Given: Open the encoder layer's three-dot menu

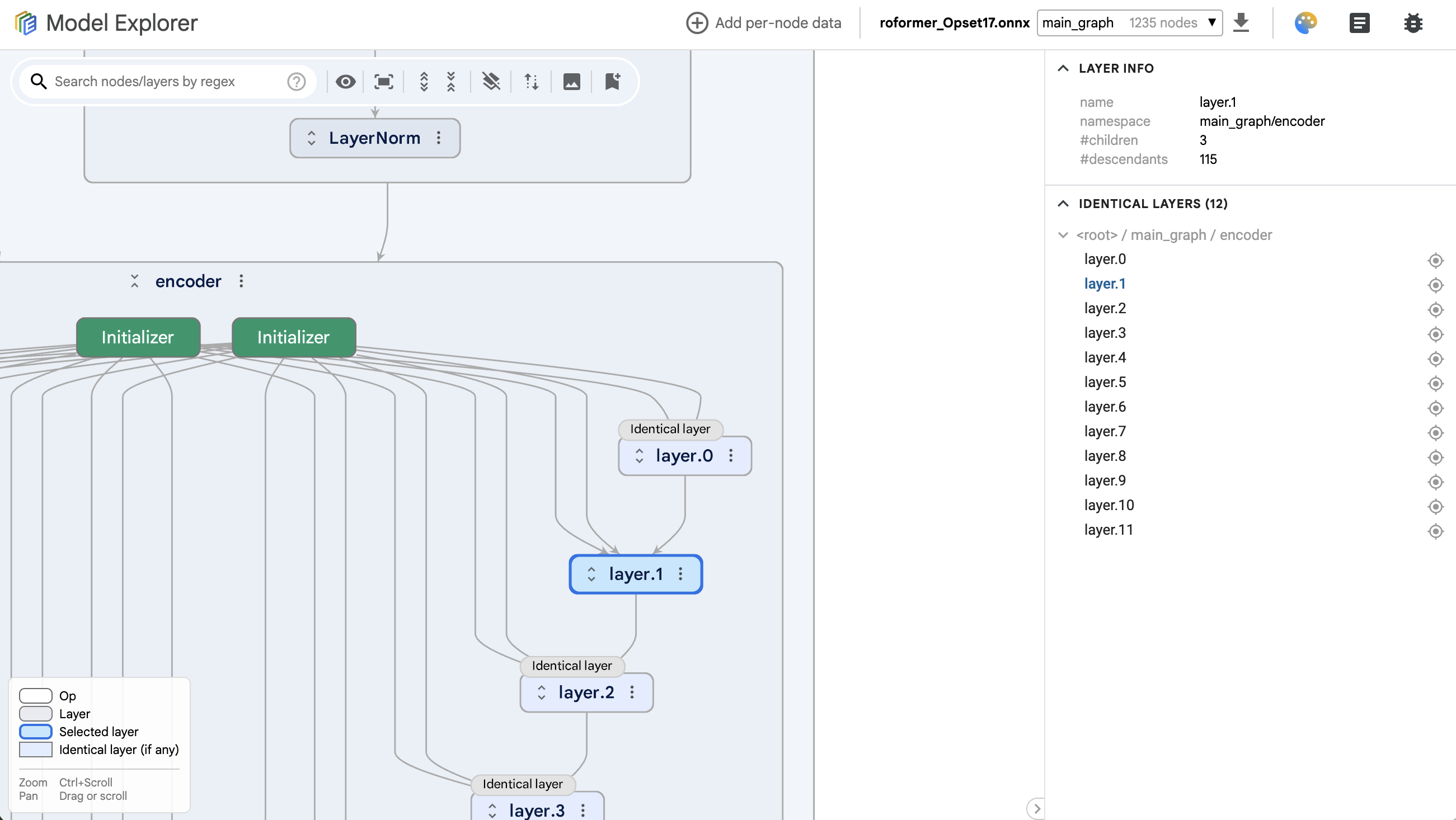Looking at the screenshot, I should 241,281.
